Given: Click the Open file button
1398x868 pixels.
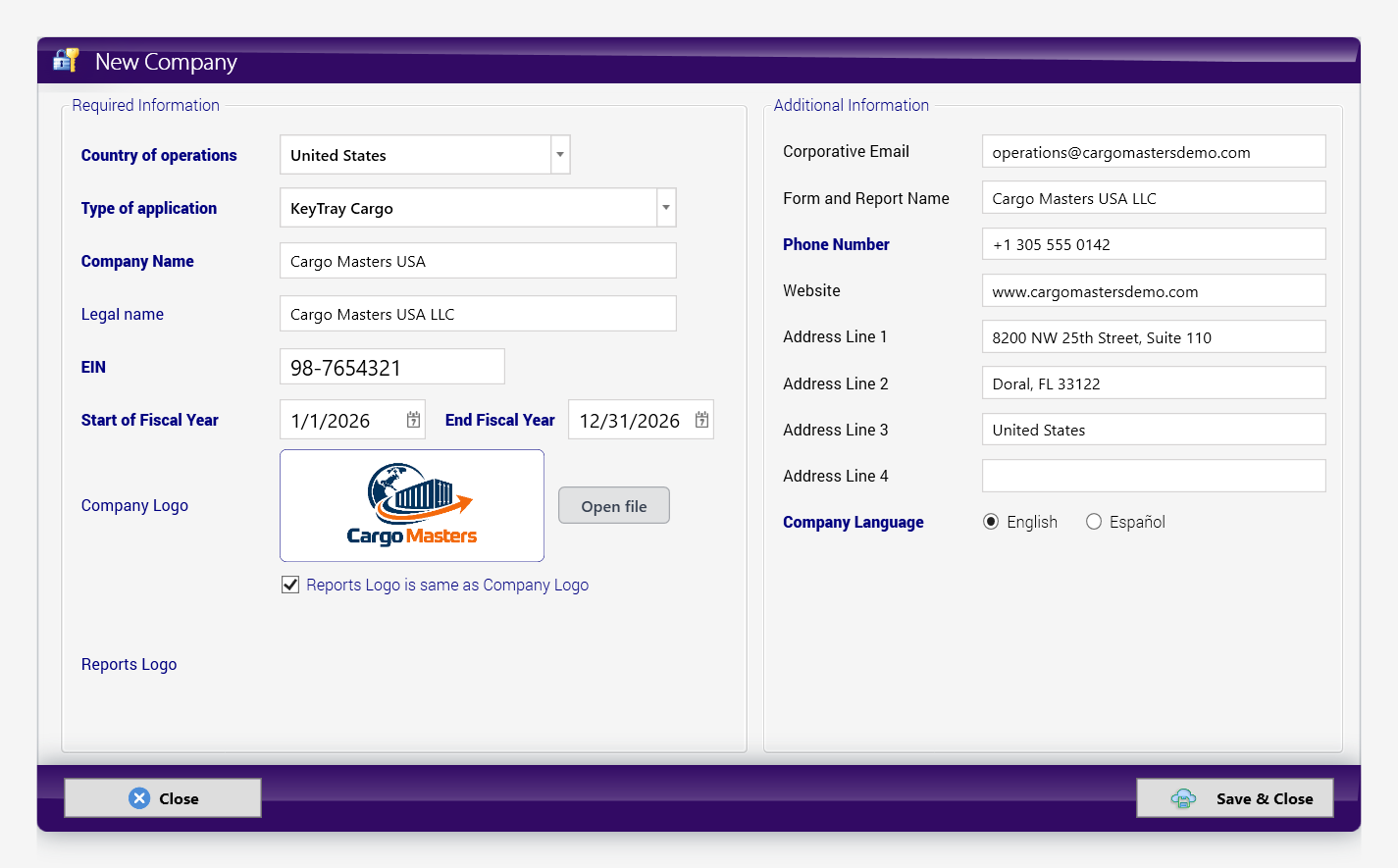Looking at the screenshot, I should pyautogui.click(x=614, y=506).
